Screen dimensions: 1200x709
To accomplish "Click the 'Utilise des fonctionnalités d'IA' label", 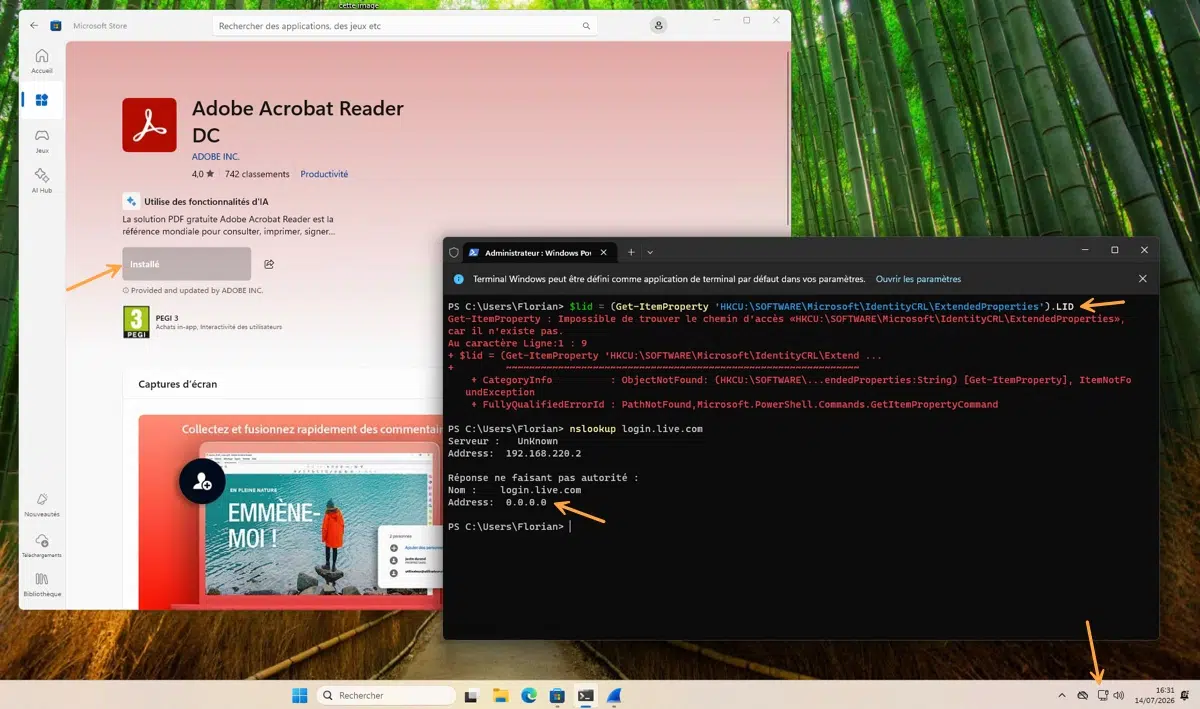I will click(x=206, y=201).
